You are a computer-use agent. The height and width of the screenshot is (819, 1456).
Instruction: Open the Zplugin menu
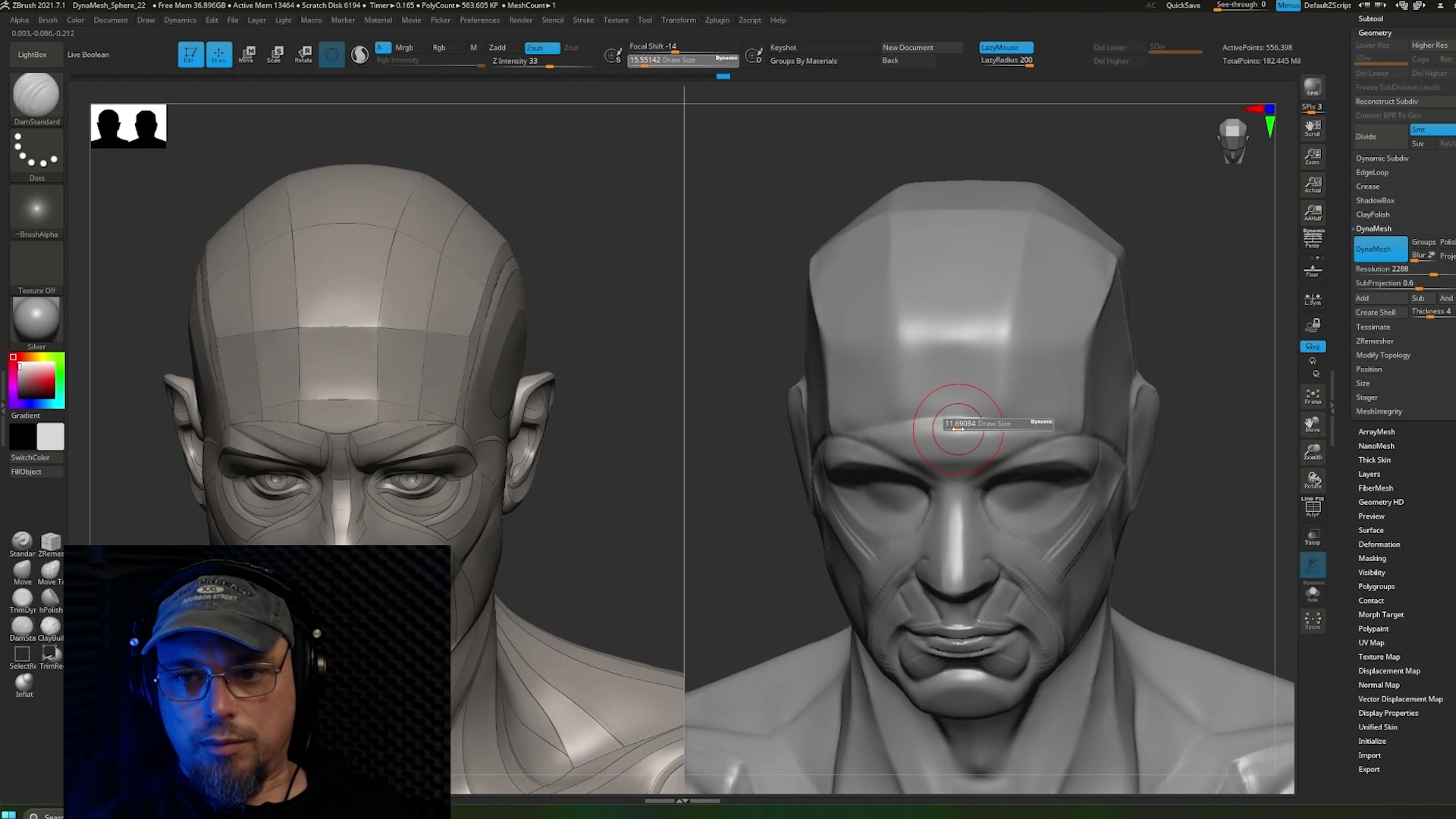pos(717,20)
